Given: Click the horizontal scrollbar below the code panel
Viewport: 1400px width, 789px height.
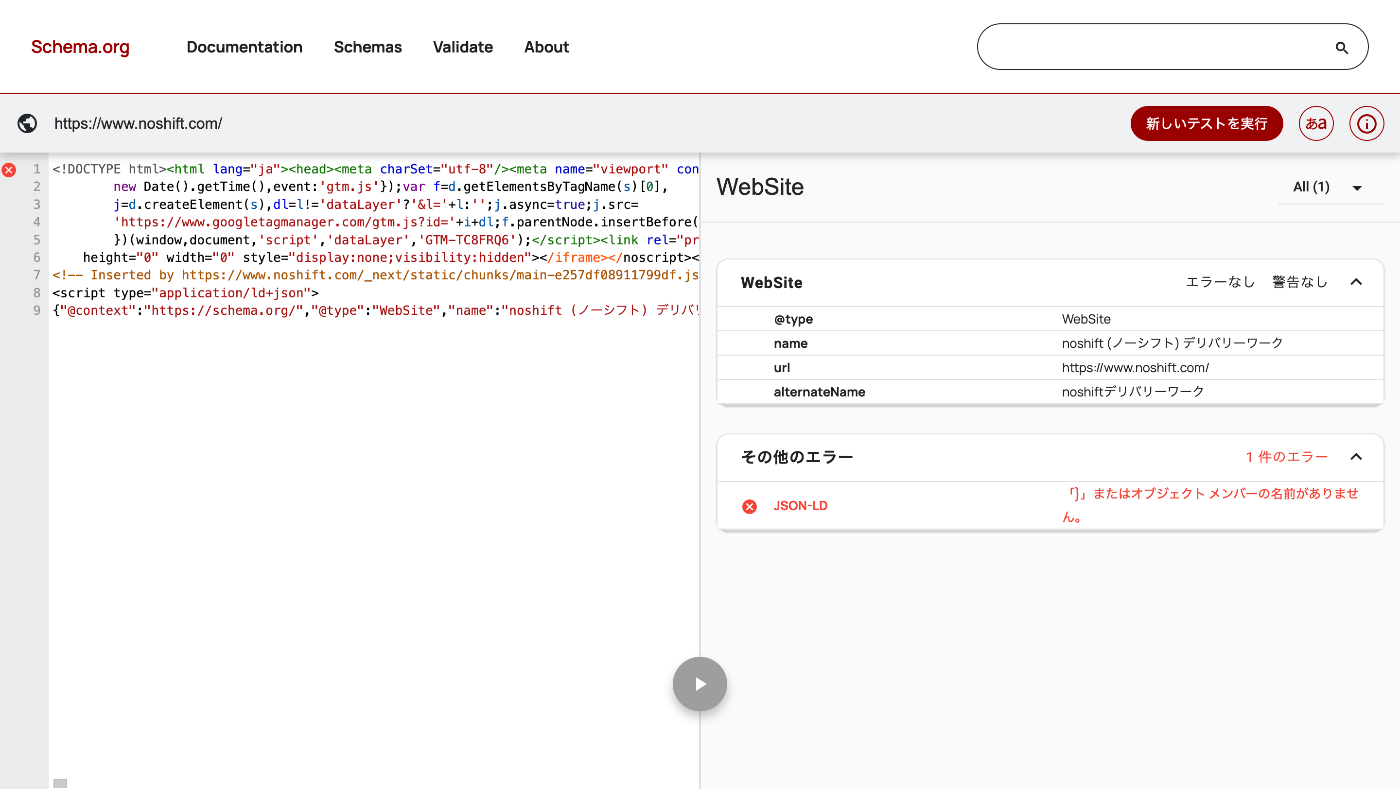Looking at the screenshot, I should 60,782.
